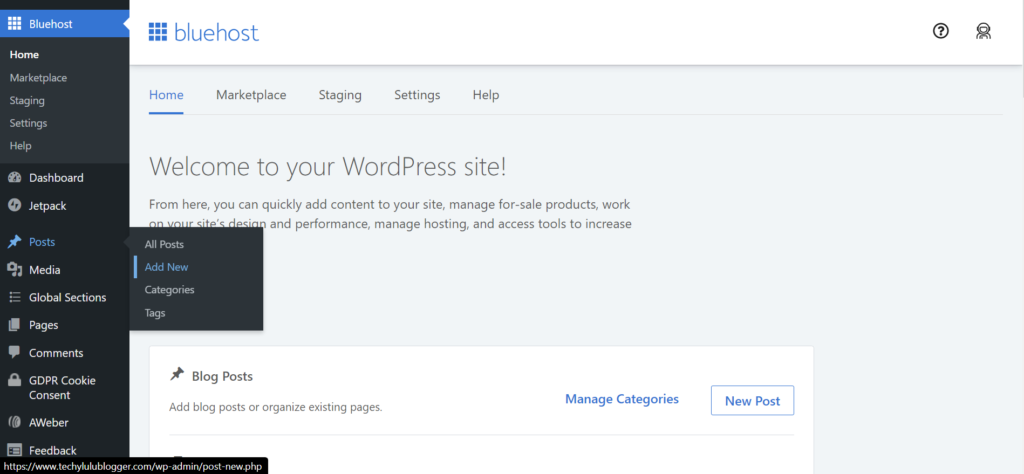Image resolution: width=1024 pixels, height=474 pixels.
Task: Open the Settings tab in top navigation
Action: [x=417, y=95]
